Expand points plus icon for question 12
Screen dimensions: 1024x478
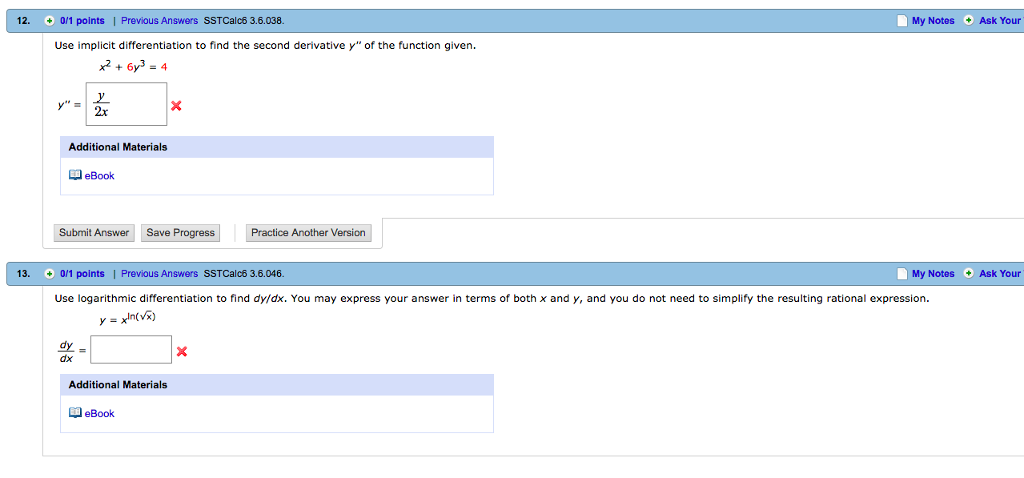point(49,21)
